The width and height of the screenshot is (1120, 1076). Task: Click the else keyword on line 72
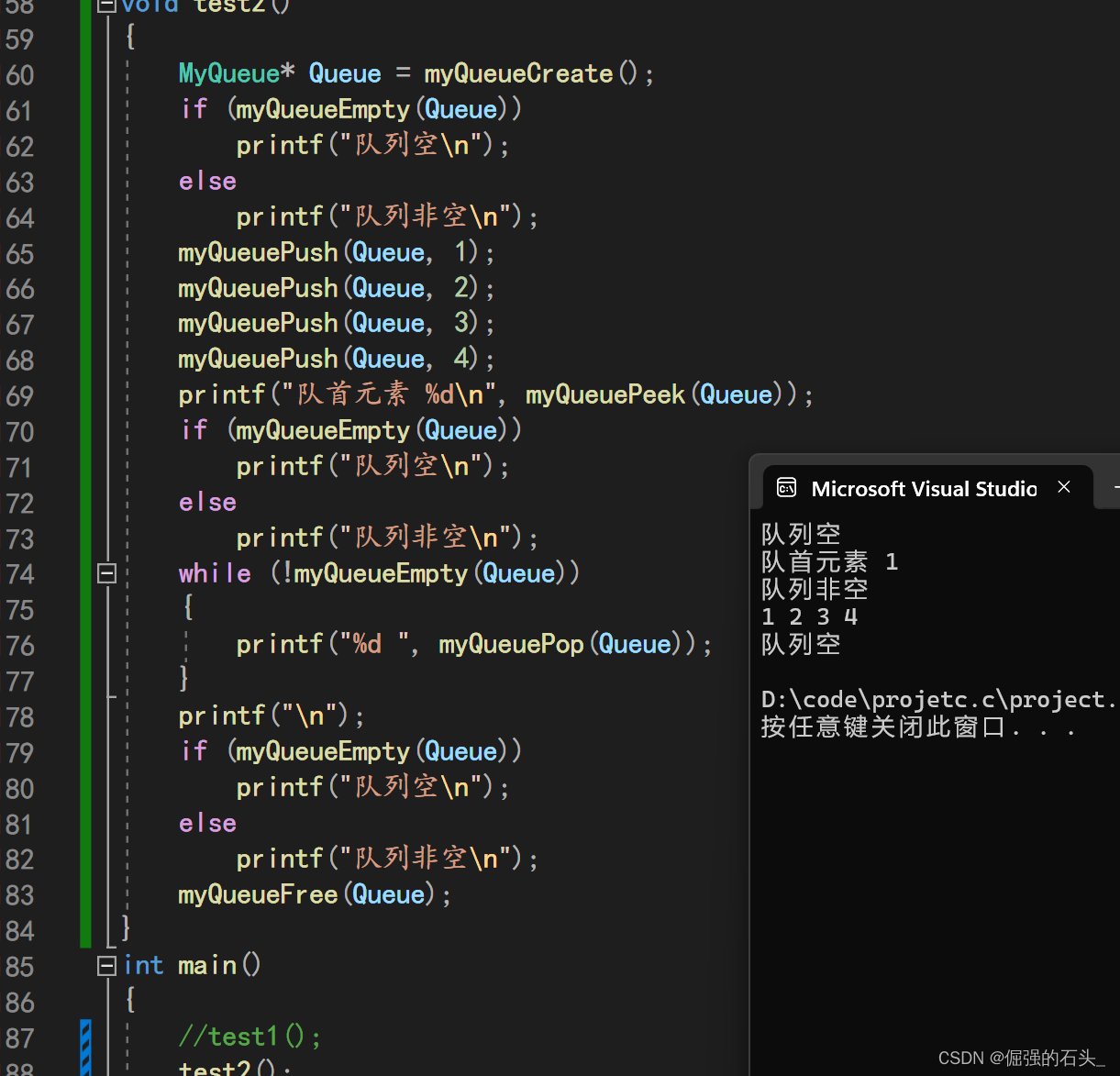pos(207,502)
